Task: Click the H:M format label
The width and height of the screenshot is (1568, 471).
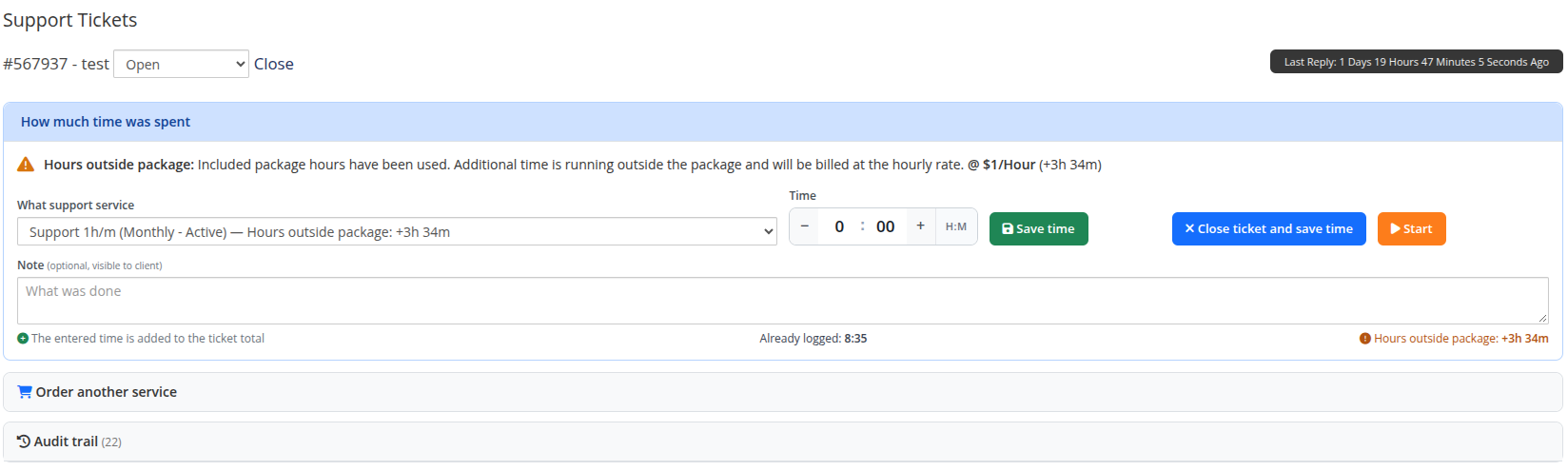Action: point(956,226)
